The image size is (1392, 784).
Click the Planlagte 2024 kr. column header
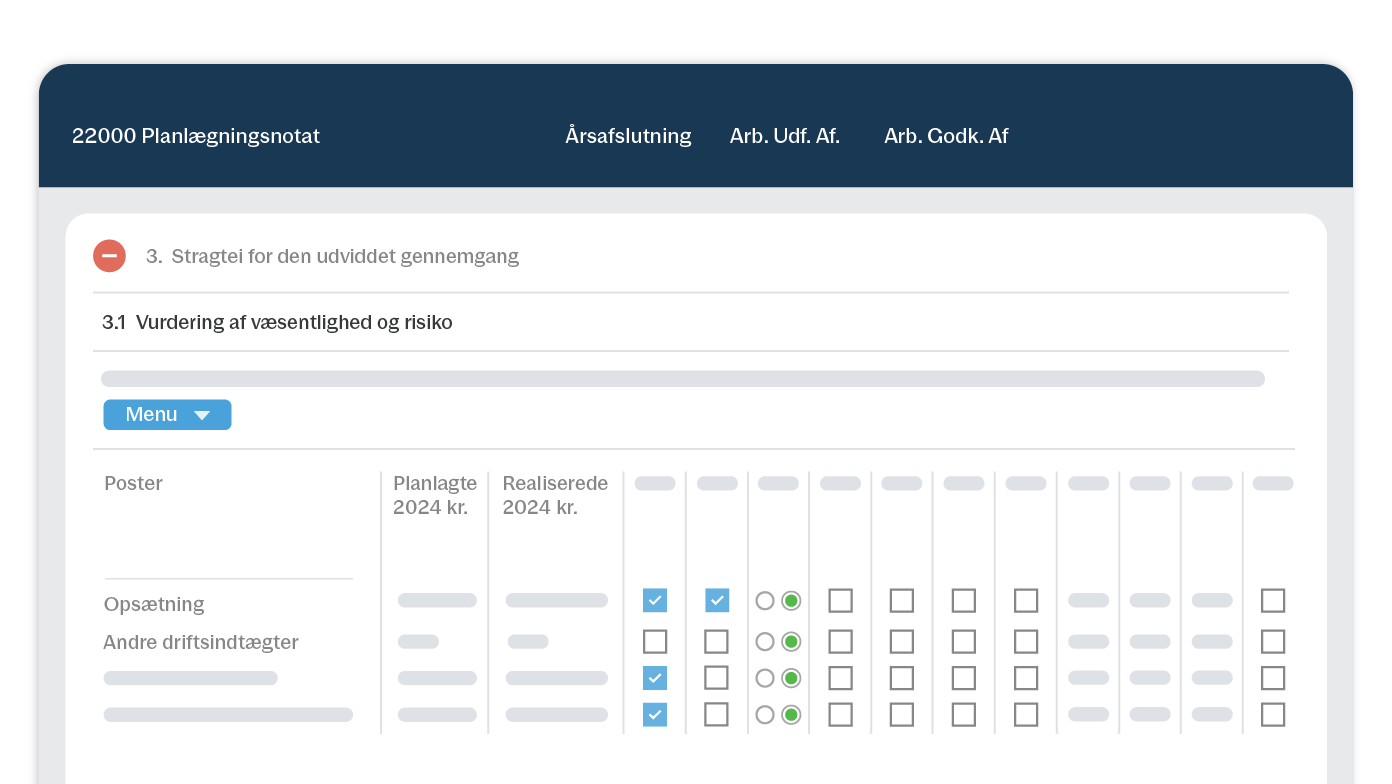pos(435,495)
